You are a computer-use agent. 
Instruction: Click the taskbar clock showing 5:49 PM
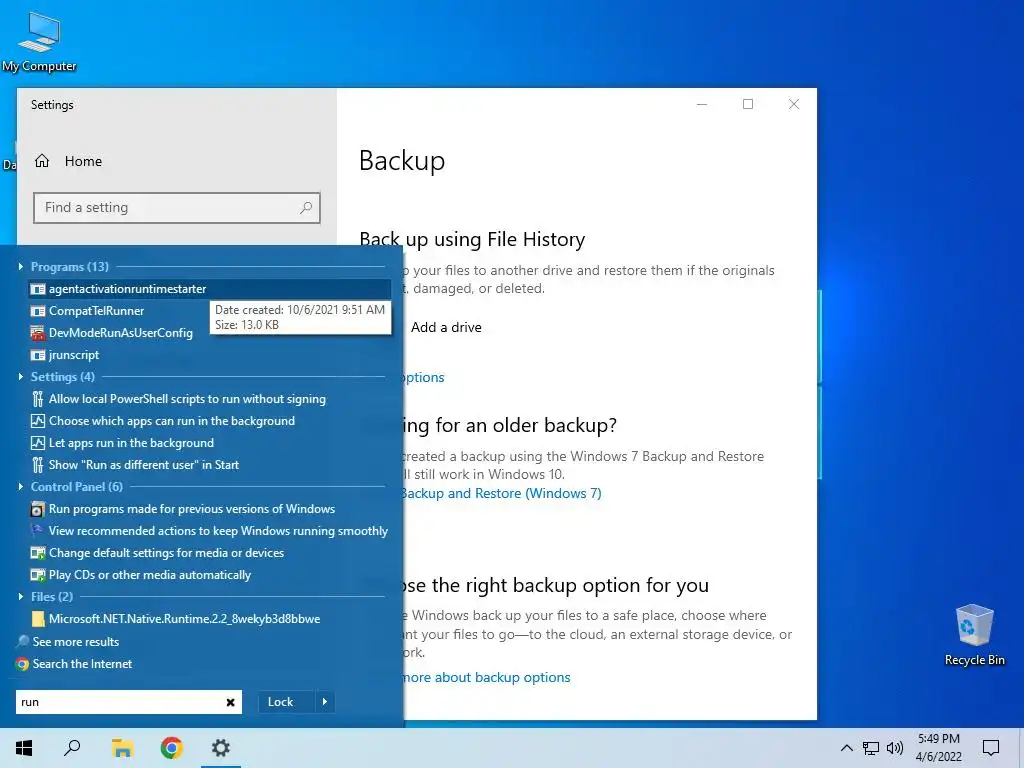pyautogui.click(x=938, y=748)
